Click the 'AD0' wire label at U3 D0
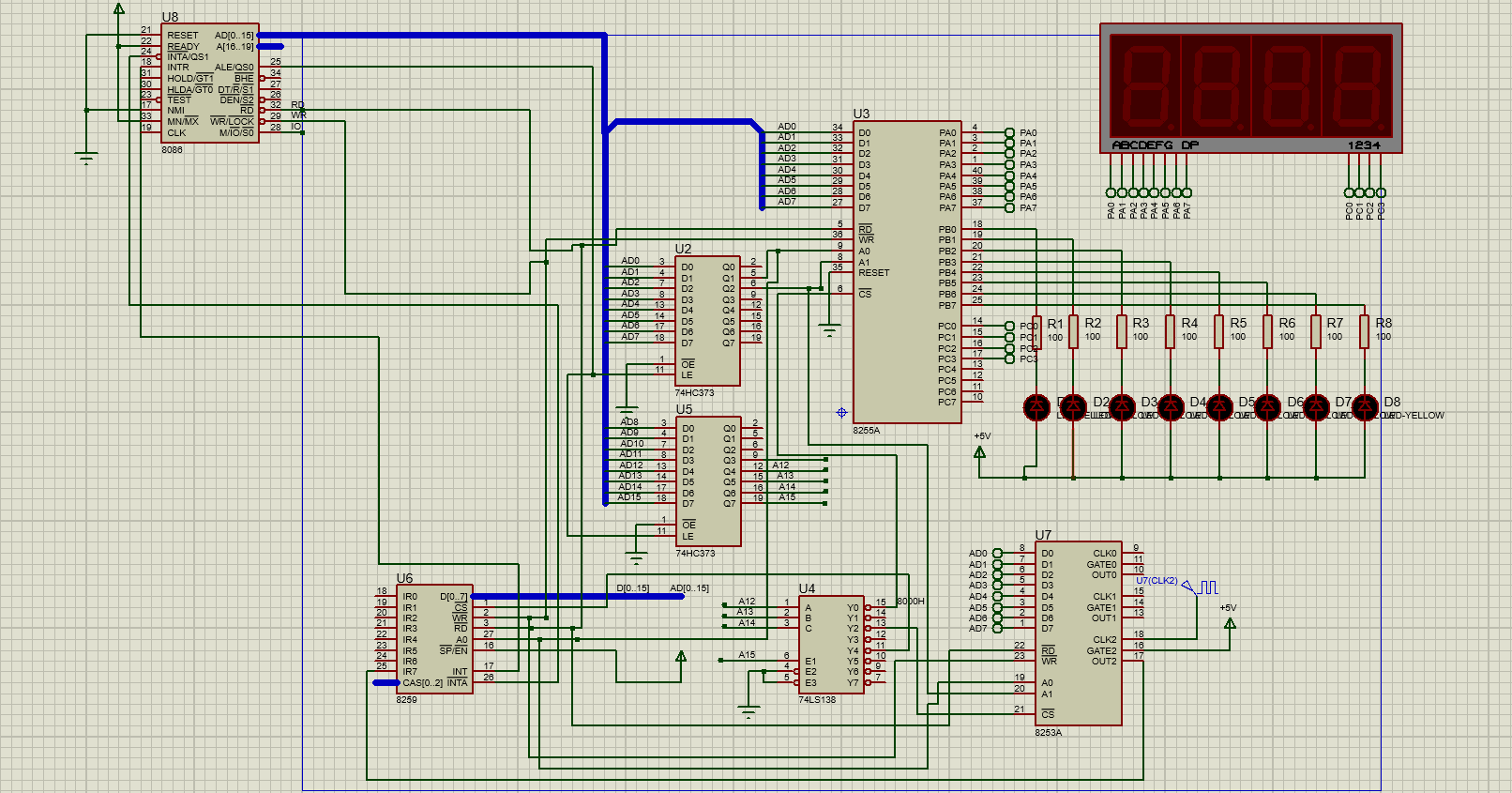 (x=787, y=126)
